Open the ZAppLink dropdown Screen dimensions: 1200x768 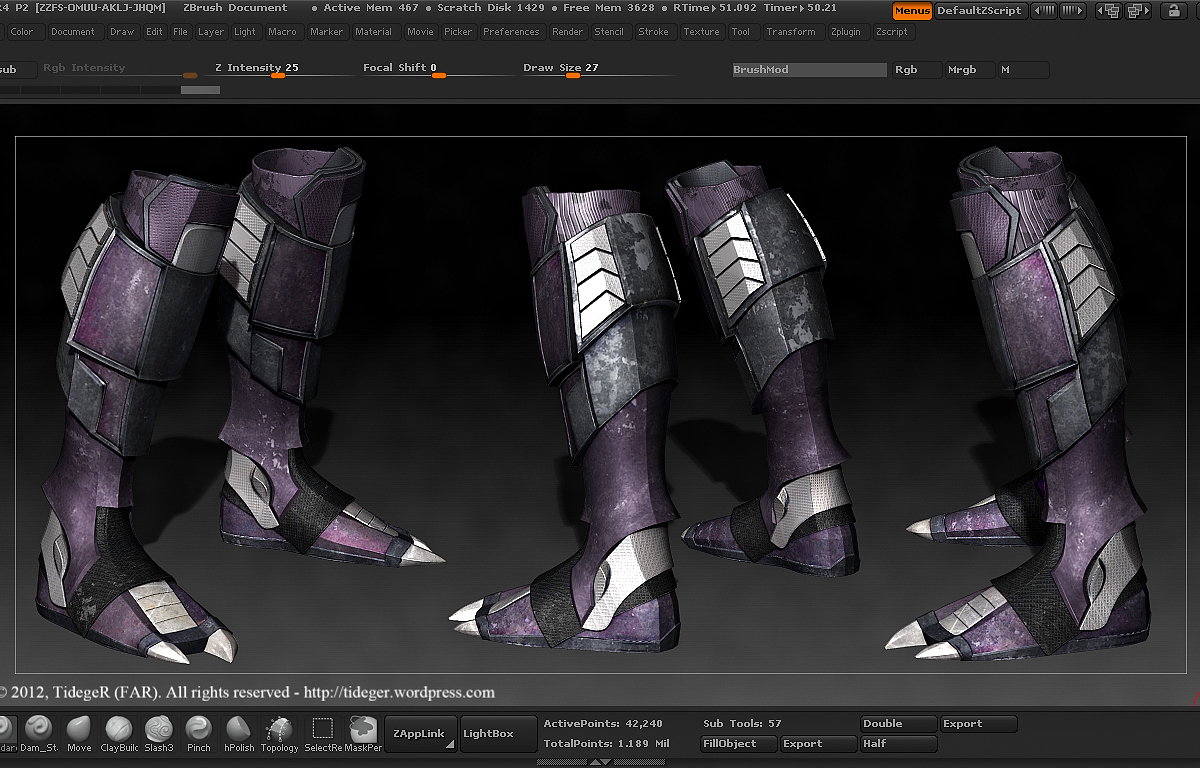[x=421, y=734]
